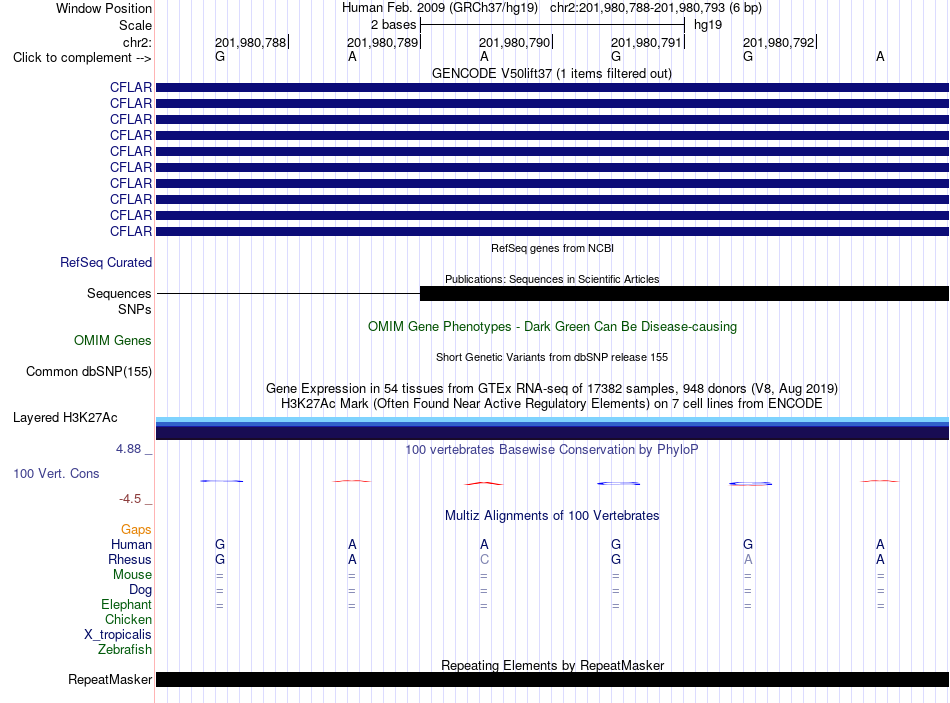Click the '2 bases' scale bar text
The height and width of the screenshot is (703, 950).
point(394,25)
